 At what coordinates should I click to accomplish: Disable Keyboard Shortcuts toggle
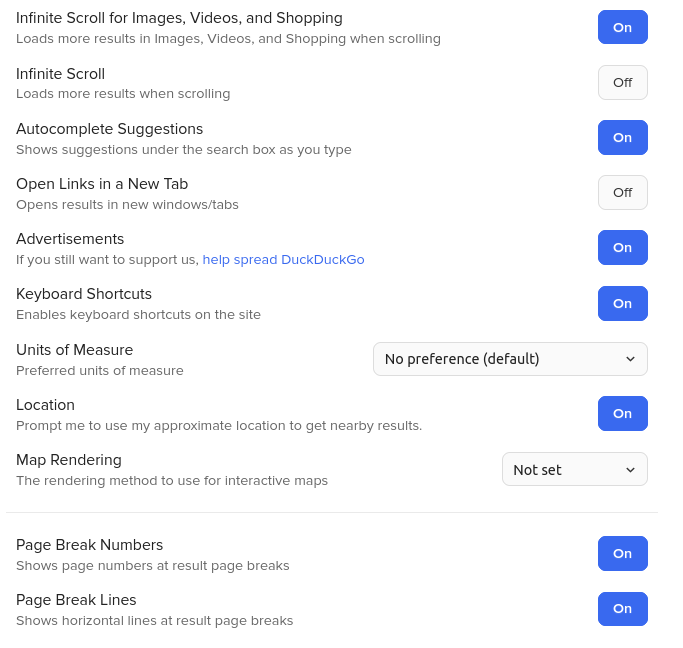pos(622,303)
